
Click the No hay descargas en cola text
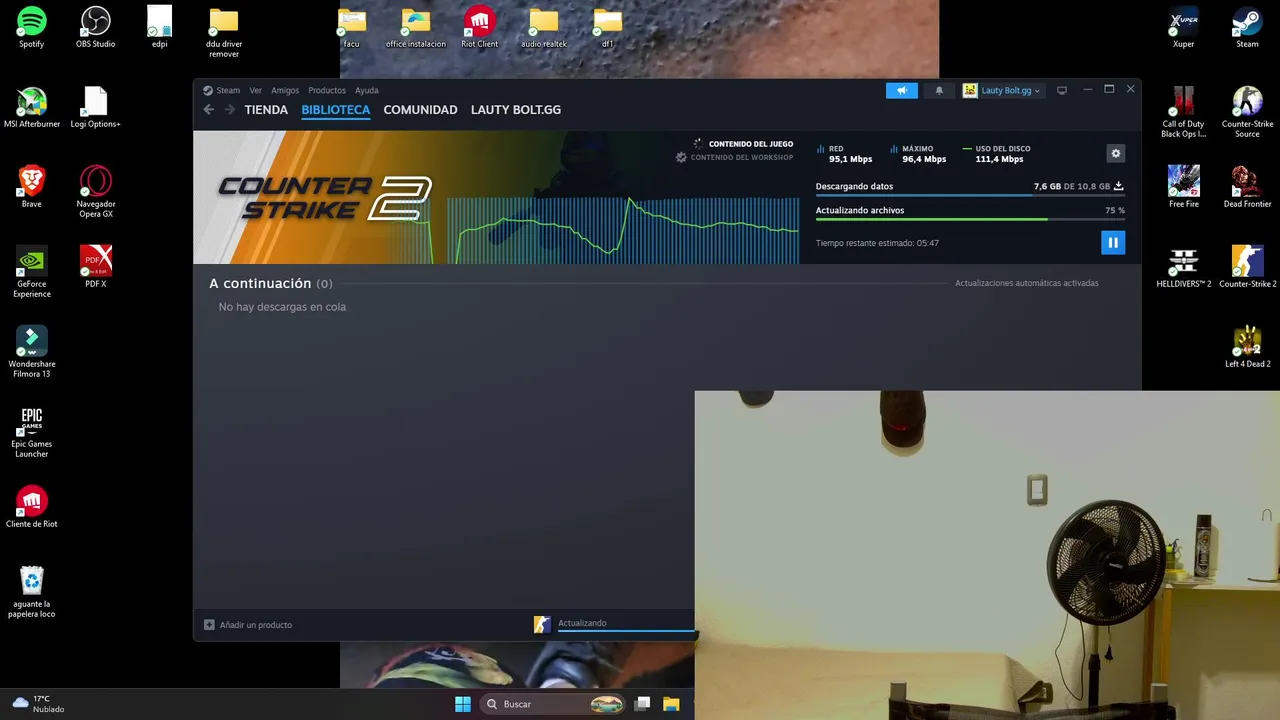tap(282, 307)
